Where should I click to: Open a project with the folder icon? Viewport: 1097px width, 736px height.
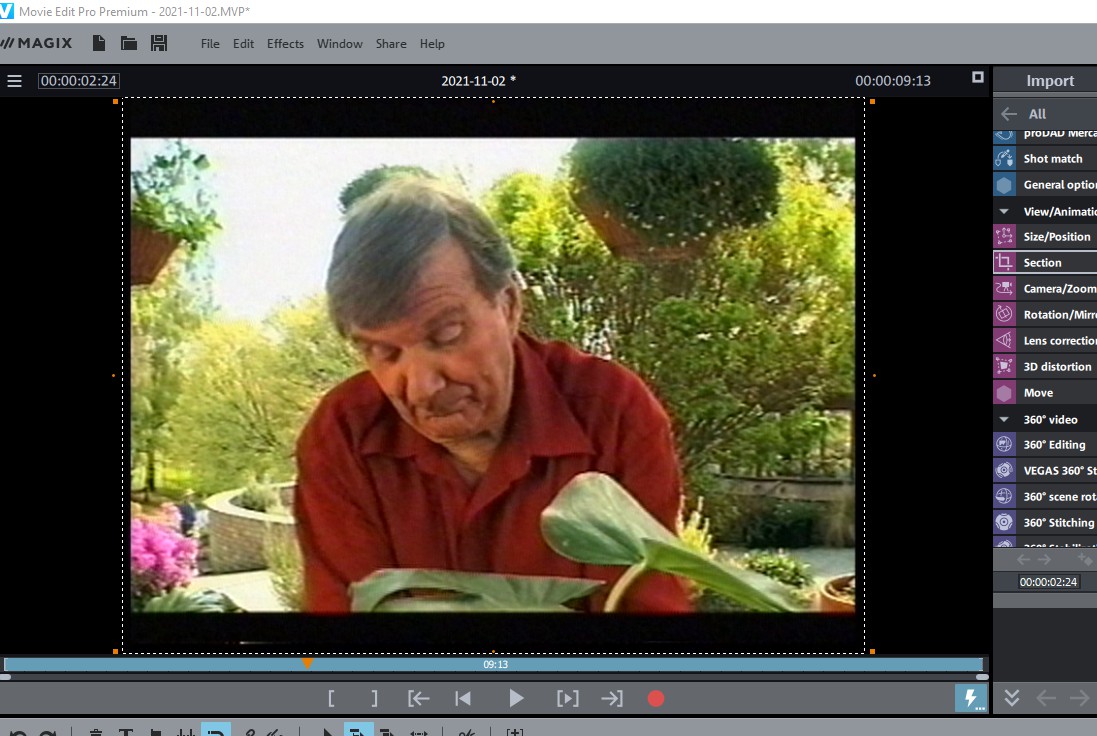tap(129, 43)
